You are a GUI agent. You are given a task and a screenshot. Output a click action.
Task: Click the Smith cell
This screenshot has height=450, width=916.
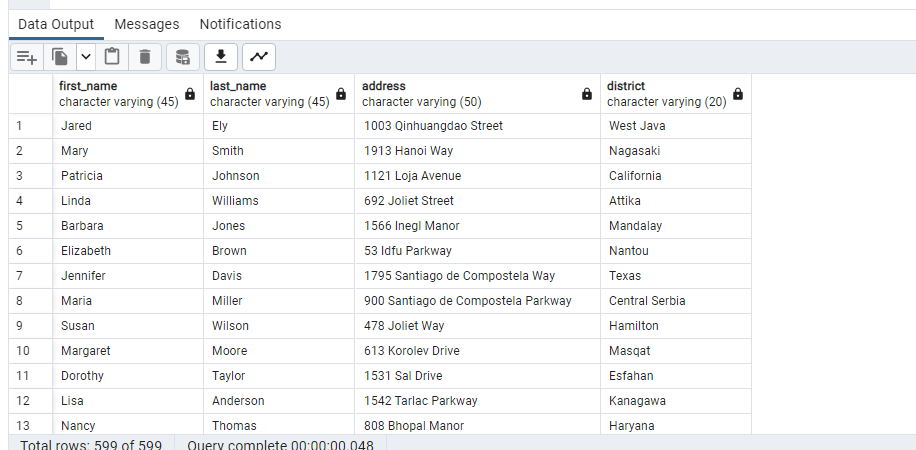pyautogui.click(x=279, y=151)
